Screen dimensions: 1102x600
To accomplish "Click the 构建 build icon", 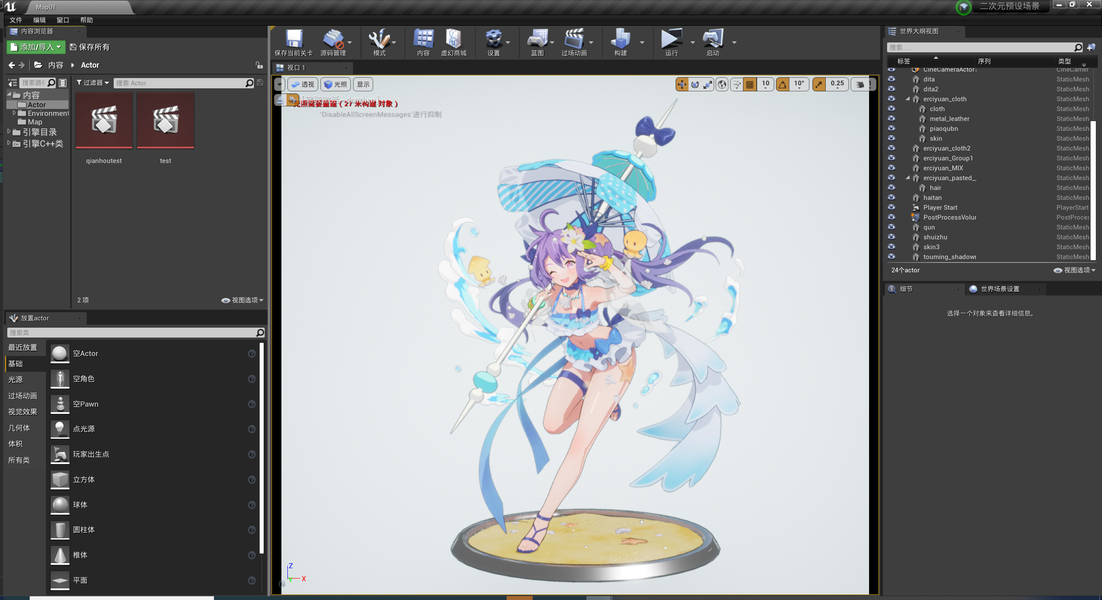I will click(620, 38).
